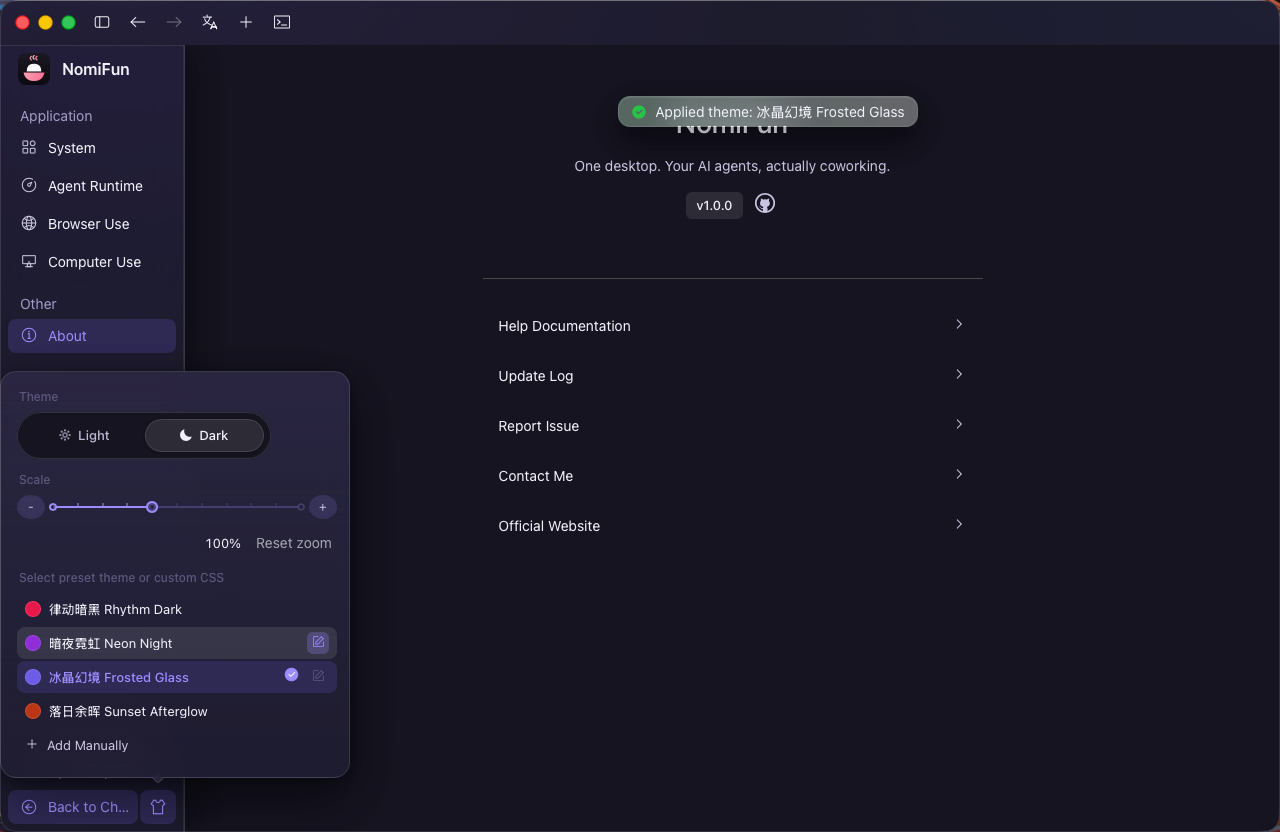Screen dimensions: 1280x832
Task: Open the language translate icon
Action: (x=210, y=22)
